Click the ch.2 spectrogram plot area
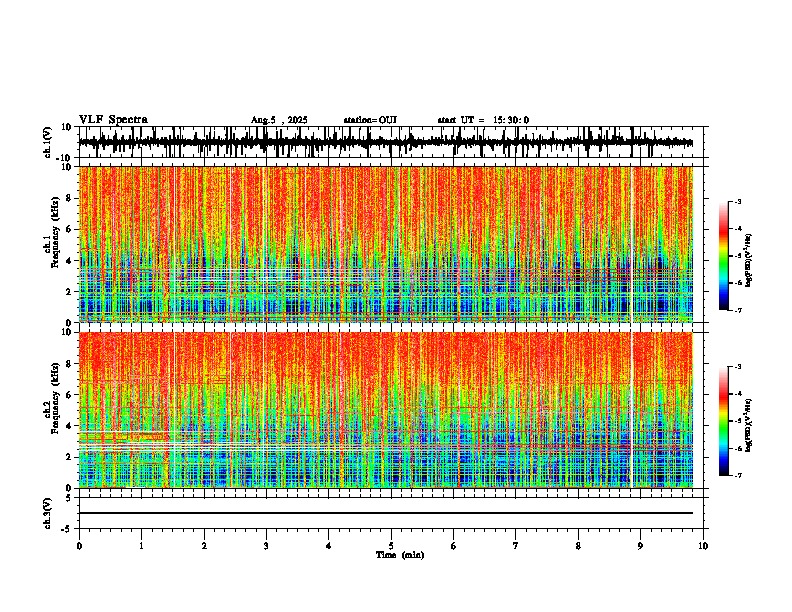The width and height of the screenshot is (792, 612). pyautogui.click(x=385, y=410)
